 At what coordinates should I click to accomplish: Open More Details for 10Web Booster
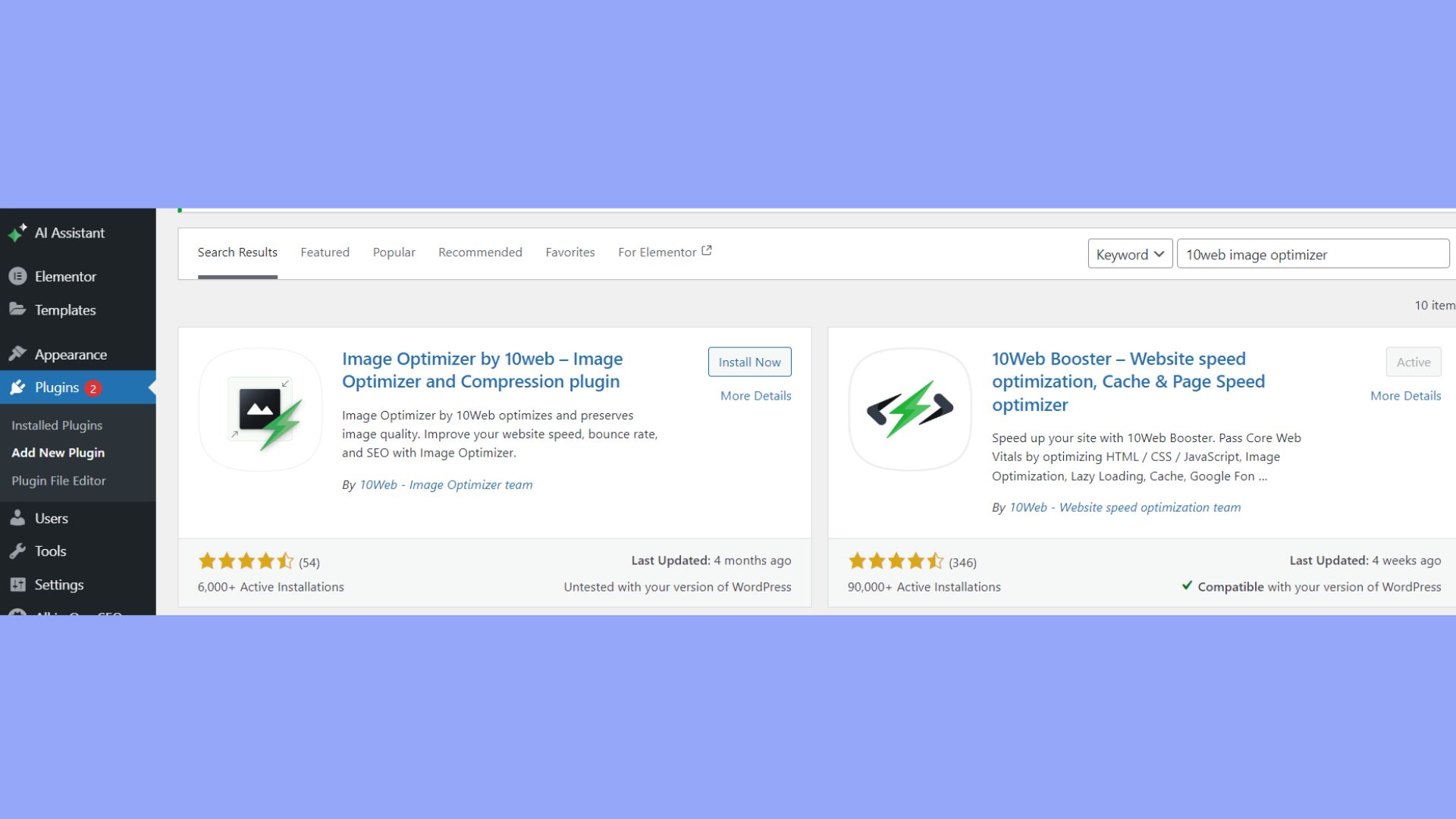(x=1405, y=395)
